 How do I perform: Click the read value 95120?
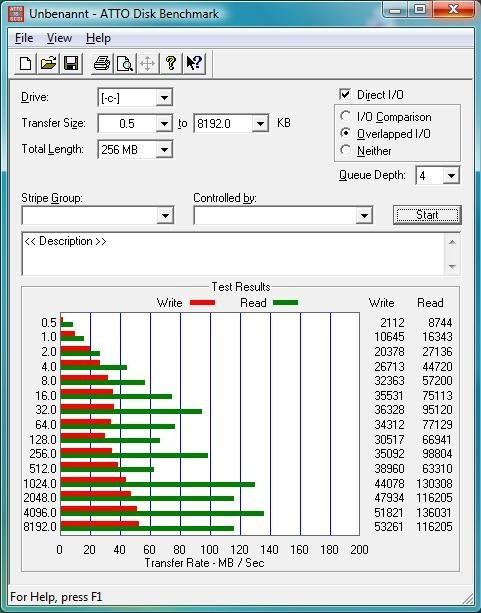click(437, 410)
